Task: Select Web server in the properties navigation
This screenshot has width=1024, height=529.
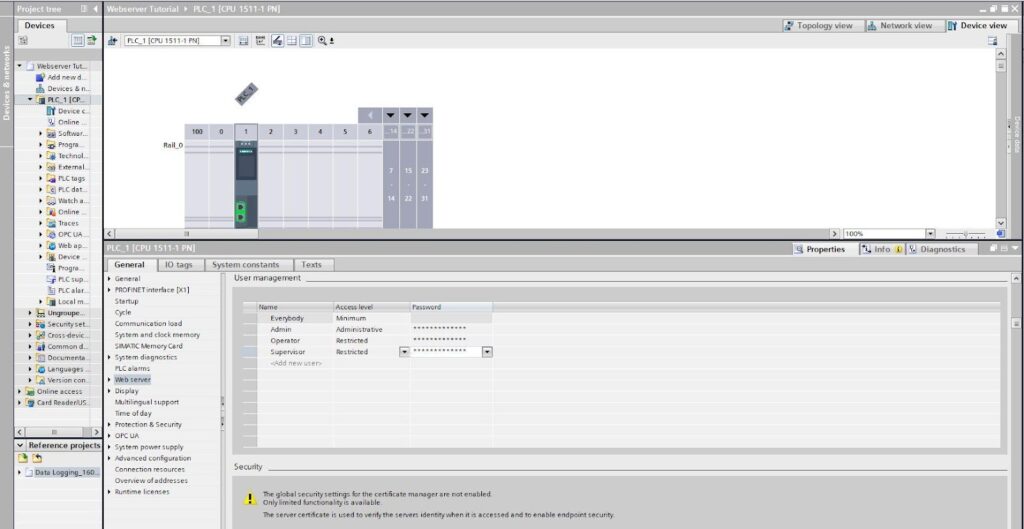Action: 133,379
